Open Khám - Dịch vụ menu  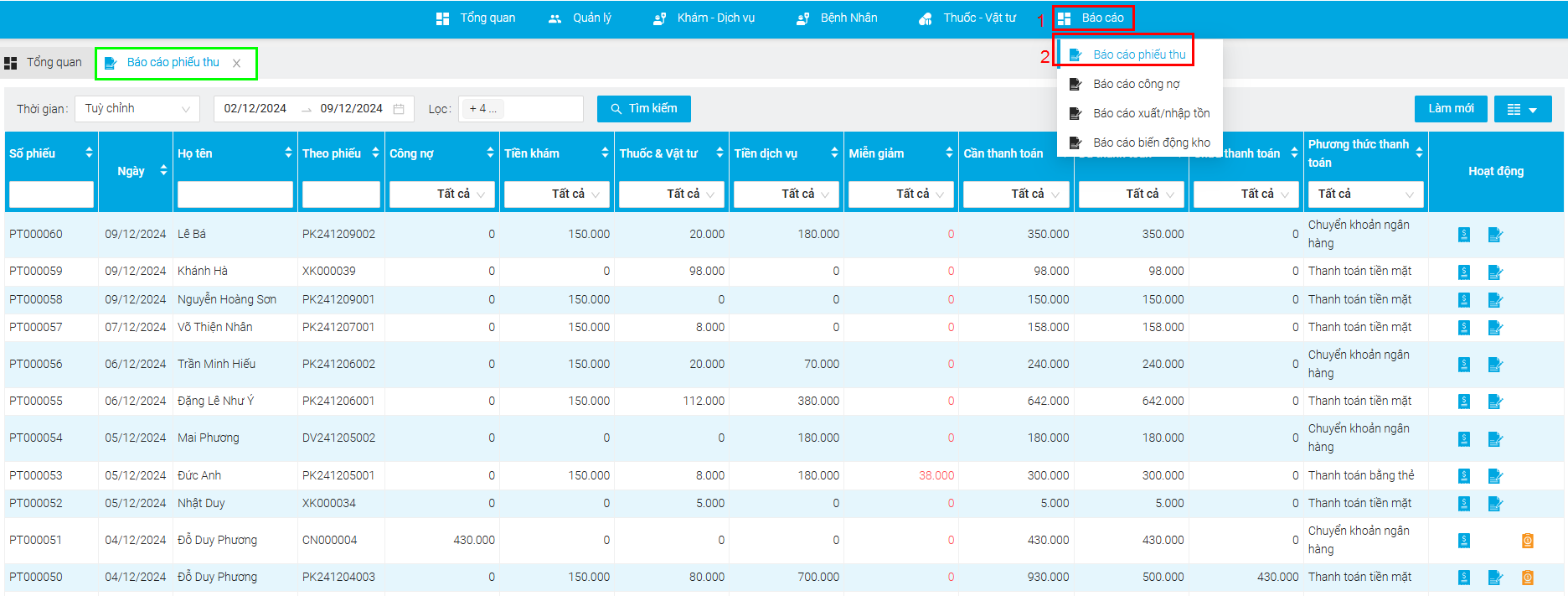(704, 18)
